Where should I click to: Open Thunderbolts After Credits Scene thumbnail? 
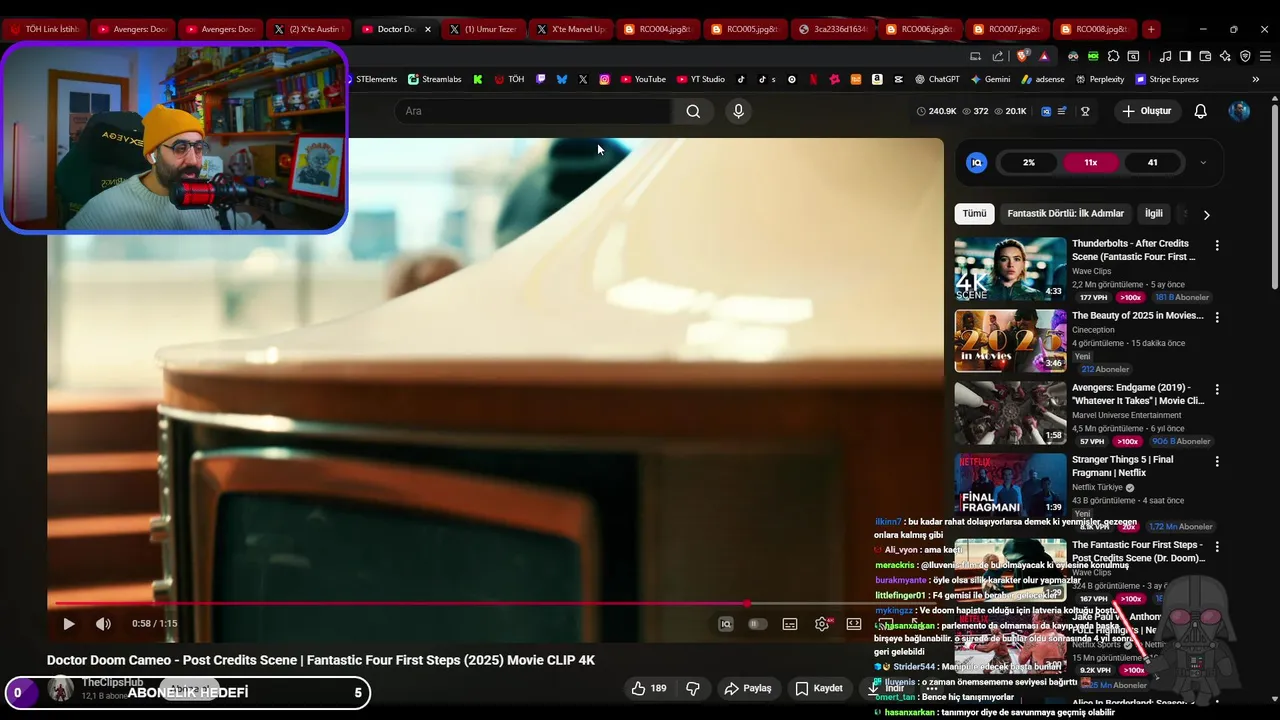tap(1010, 268)
